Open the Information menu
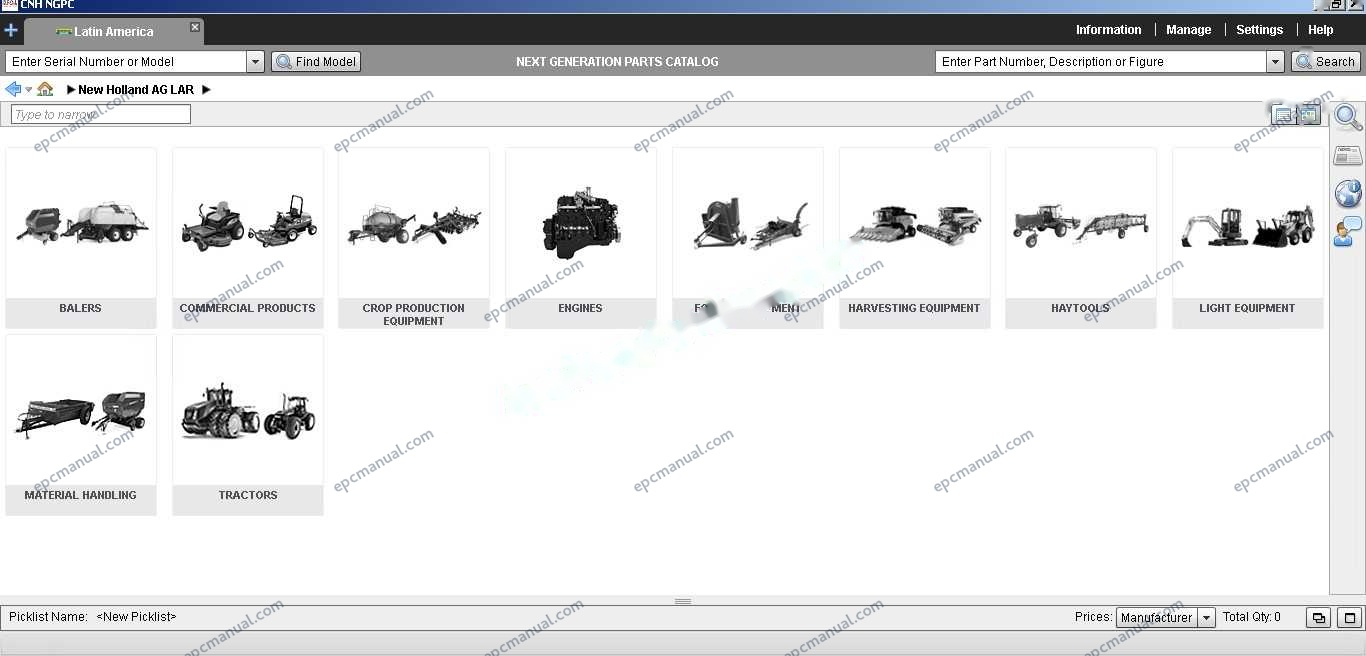Screen dimensions: 1366x656 (1108, 30)
